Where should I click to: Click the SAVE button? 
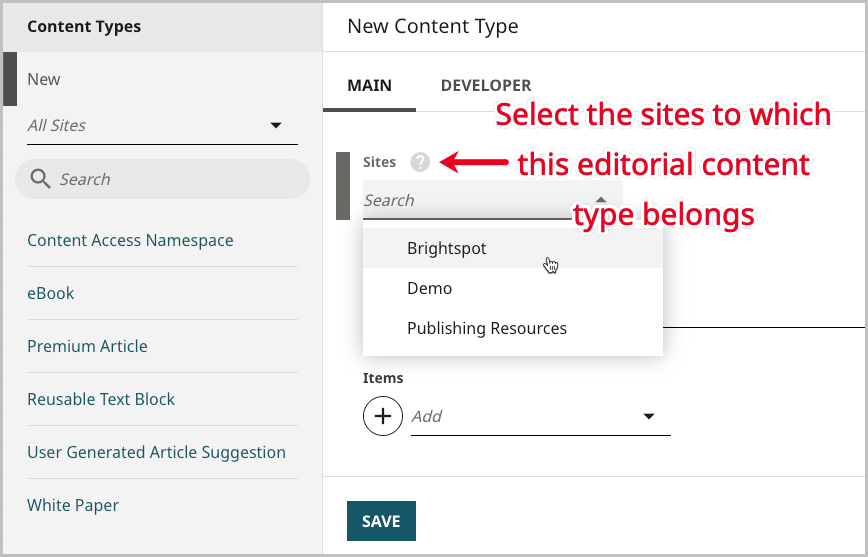(381, 520)
